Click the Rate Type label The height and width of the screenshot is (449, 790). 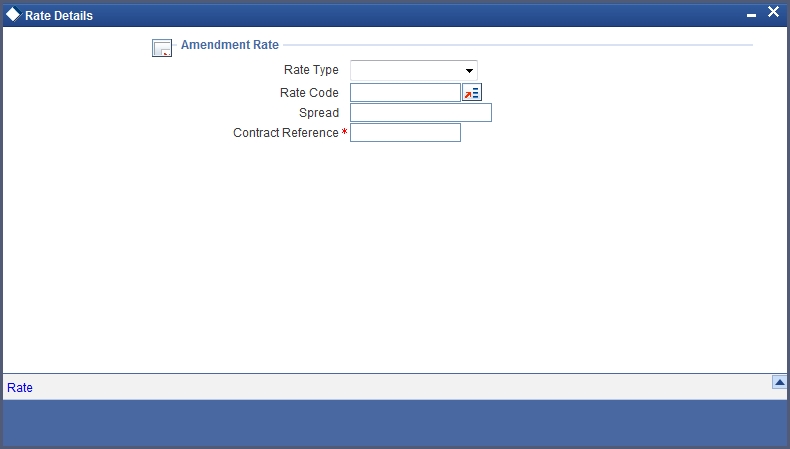click(x=311, y=70)
